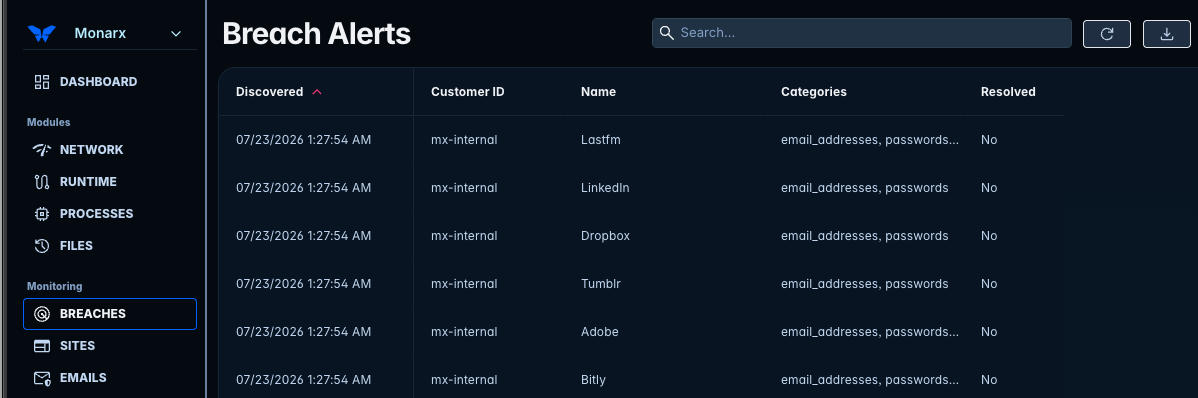Click the Monarx butterfly logo
Viewport: 1198px width, 398px height.
pyautogui.click(x=41, y=34)
